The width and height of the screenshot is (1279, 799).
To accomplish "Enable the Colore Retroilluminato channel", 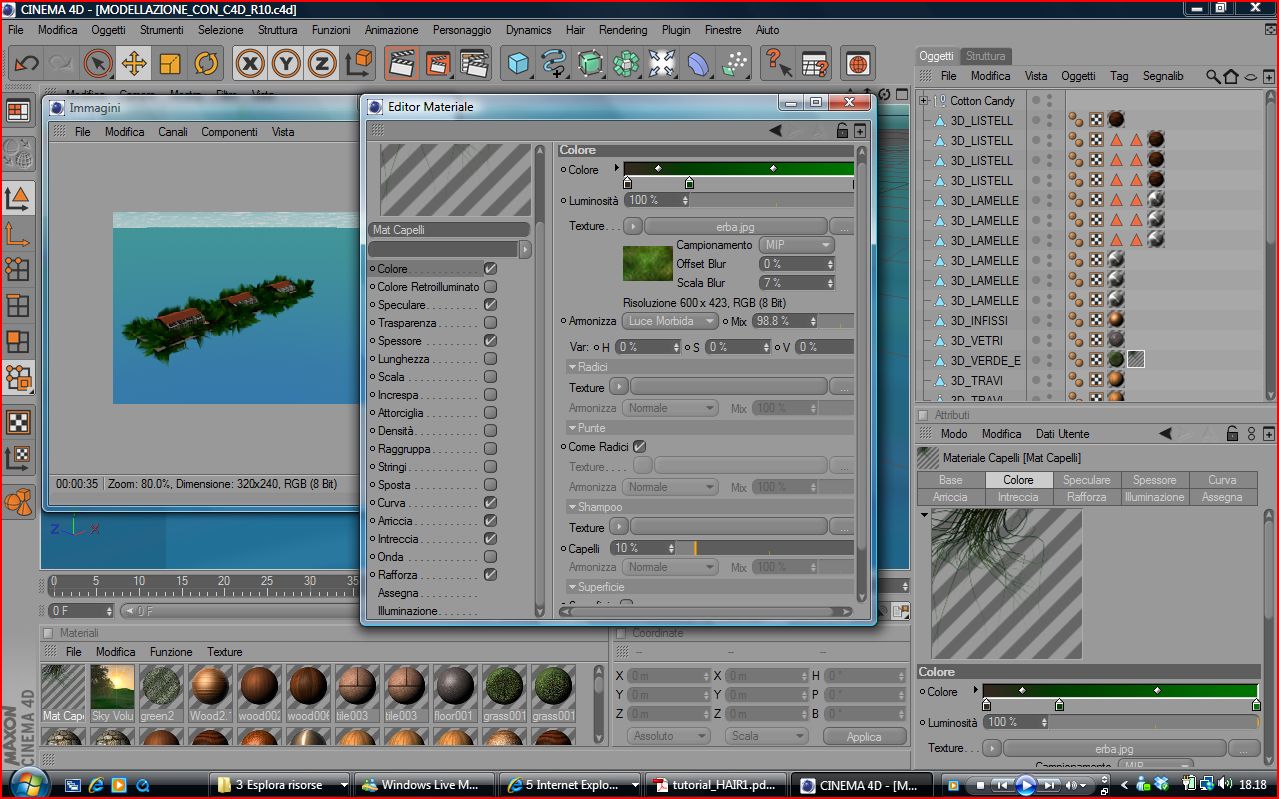I will click(x=490, y=287).
